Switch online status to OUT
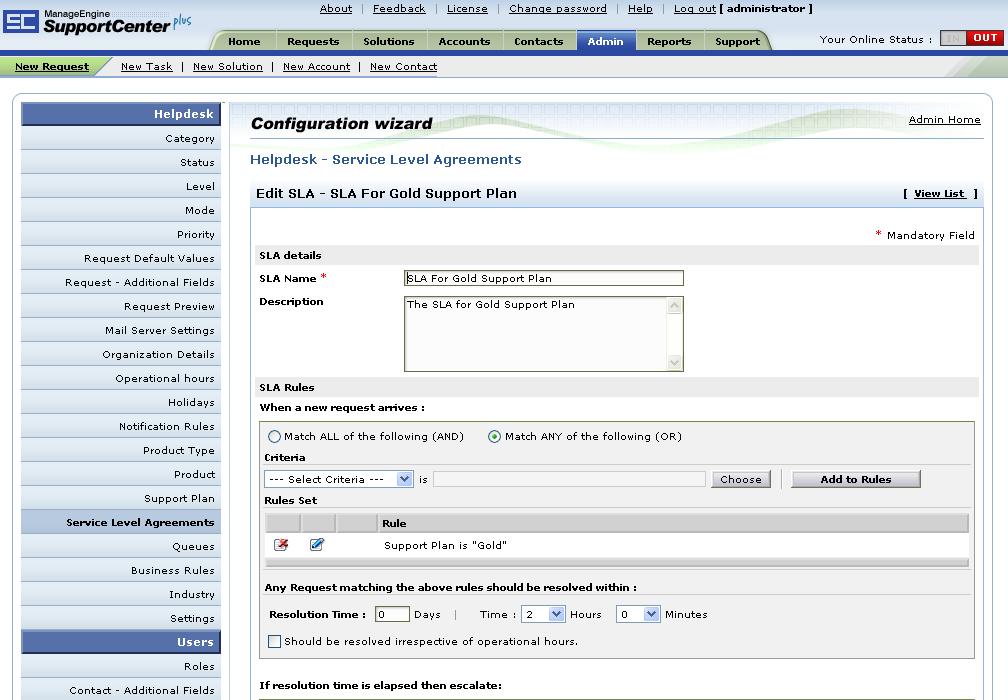Viewport: 1008px width, 700px height. point(985,38)
